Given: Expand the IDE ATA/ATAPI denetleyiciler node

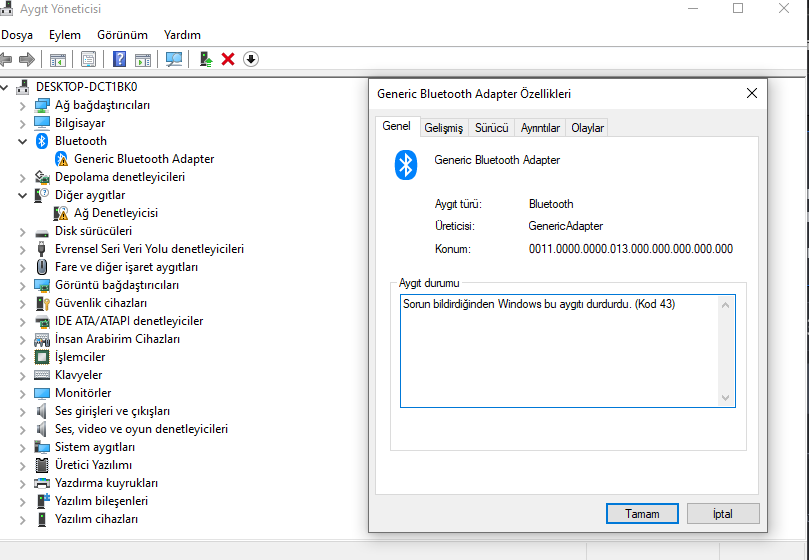Looking at the screenshot, I should click(x=22, y=322).
